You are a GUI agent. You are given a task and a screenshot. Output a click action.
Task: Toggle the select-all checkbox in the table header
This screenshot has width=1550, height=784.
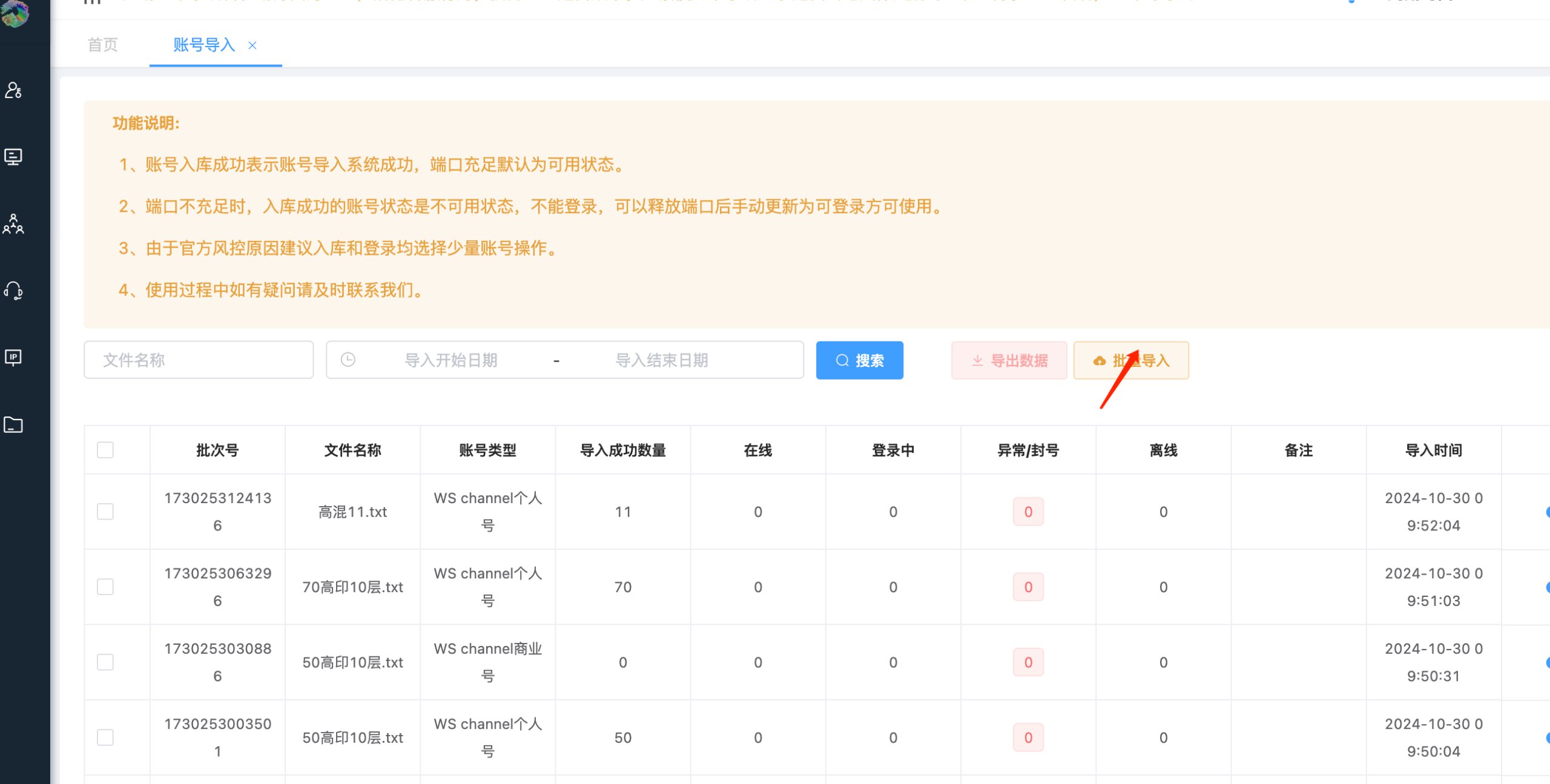click(x=105, y=450)
